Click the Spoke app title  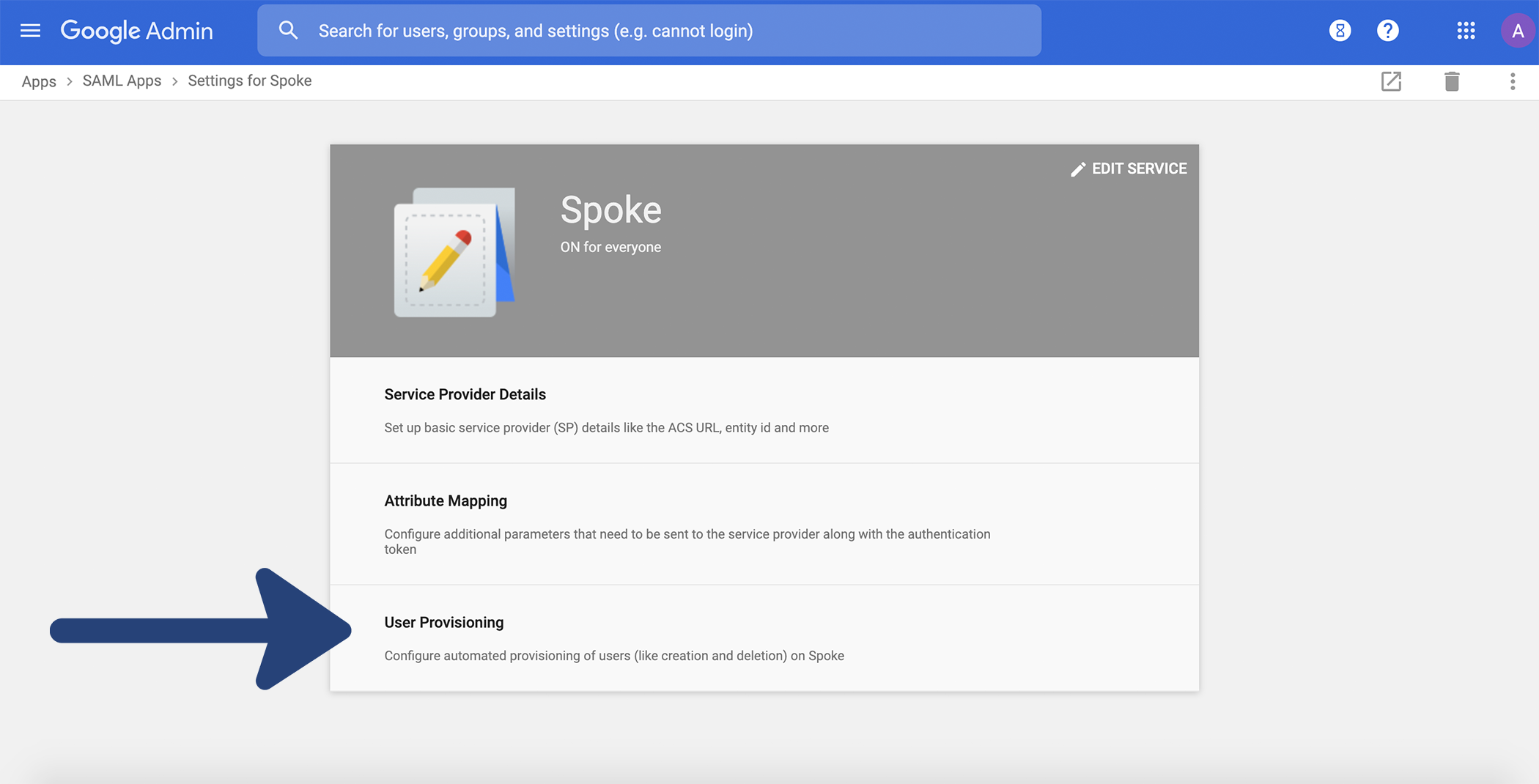(x=611, y=210)
